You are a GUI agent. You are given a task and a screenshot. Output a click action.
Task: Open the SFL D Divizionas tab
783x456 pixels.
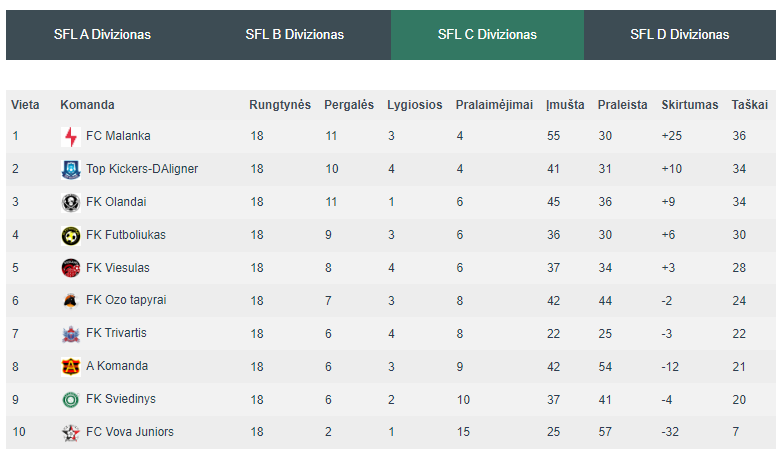pyautogui.click(x=680, y=34)
